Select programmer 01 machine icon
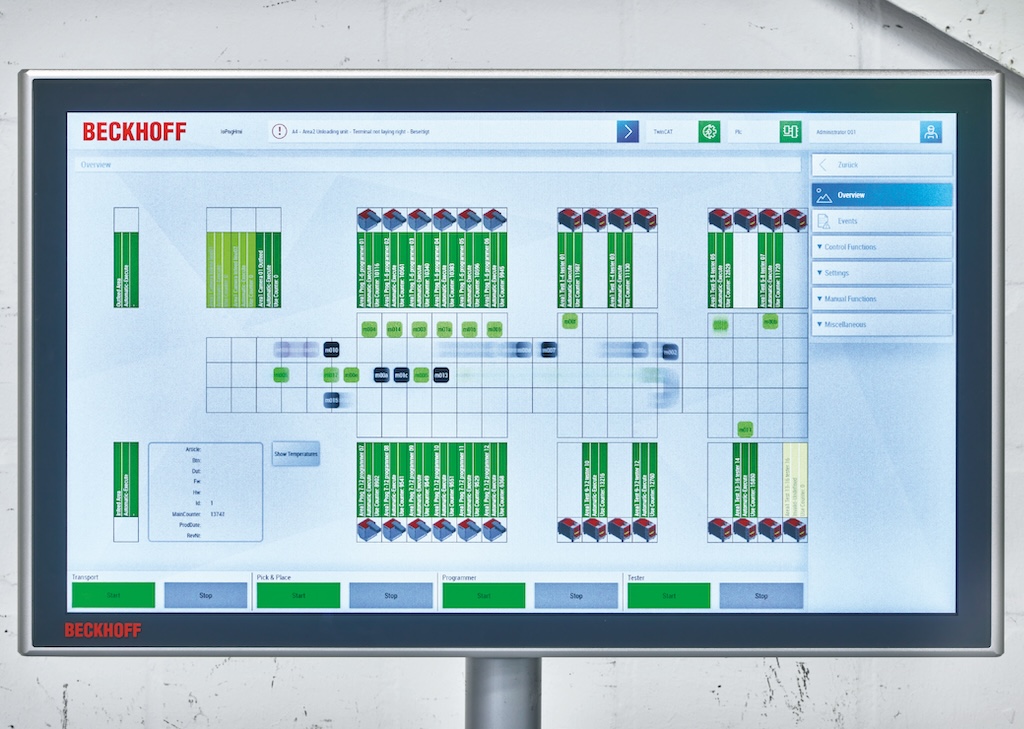 click(370, 219)
